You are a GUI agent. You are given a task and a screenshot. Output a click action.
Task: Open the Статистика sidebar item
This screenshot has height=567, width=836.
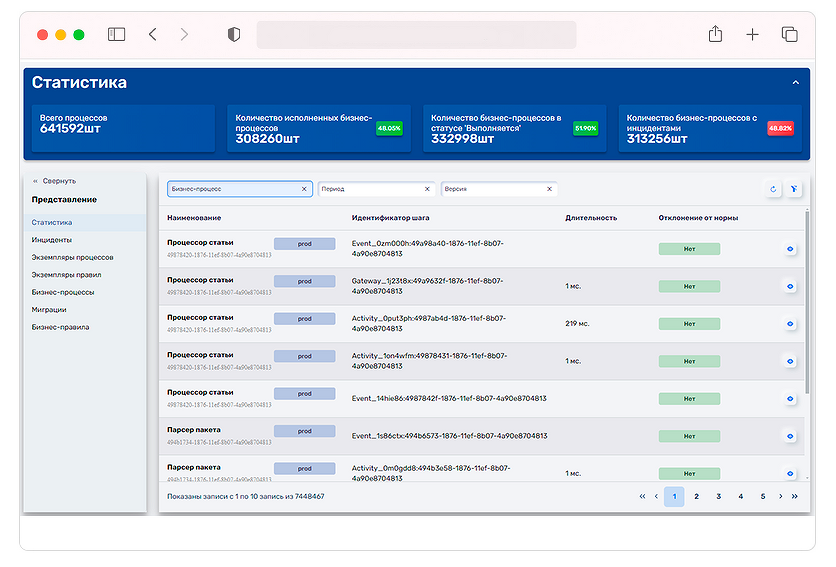click(x=85, y=222)
